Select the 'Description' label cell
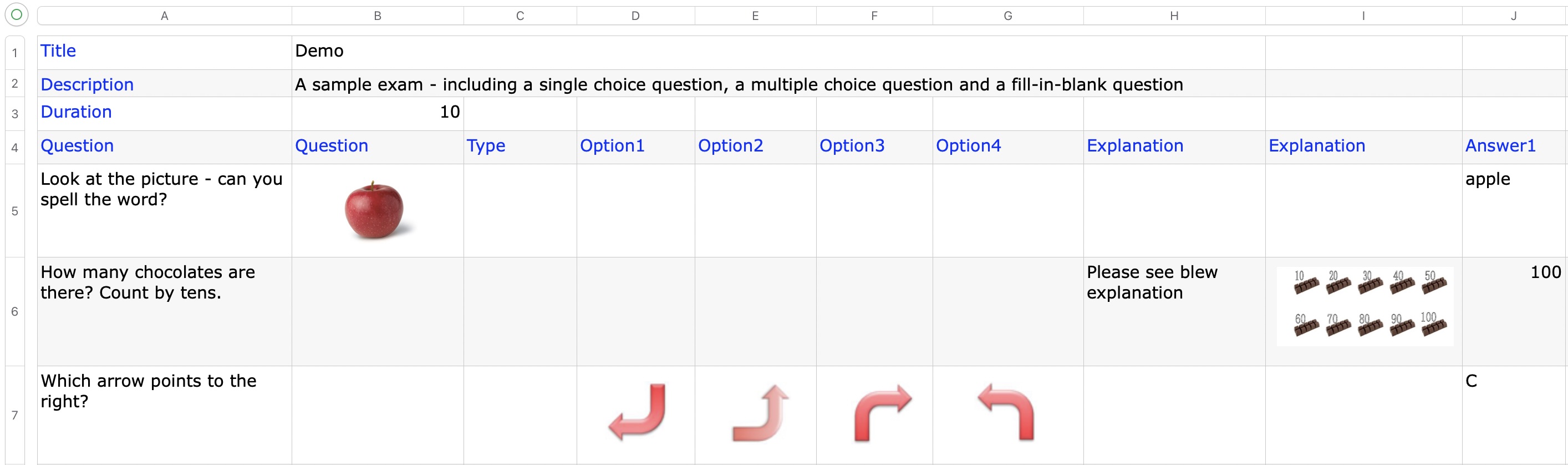Screen dimensions: 1568x465 tap(164, 84)
